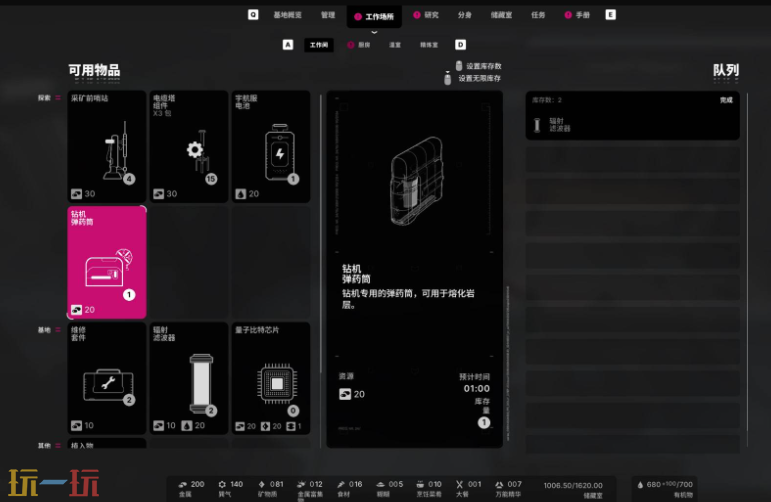Choose the 量子比特芯片 qubit chip item
Image resolution: width=771 pixels, height=502 pixels.
click(x=271, y=378)
